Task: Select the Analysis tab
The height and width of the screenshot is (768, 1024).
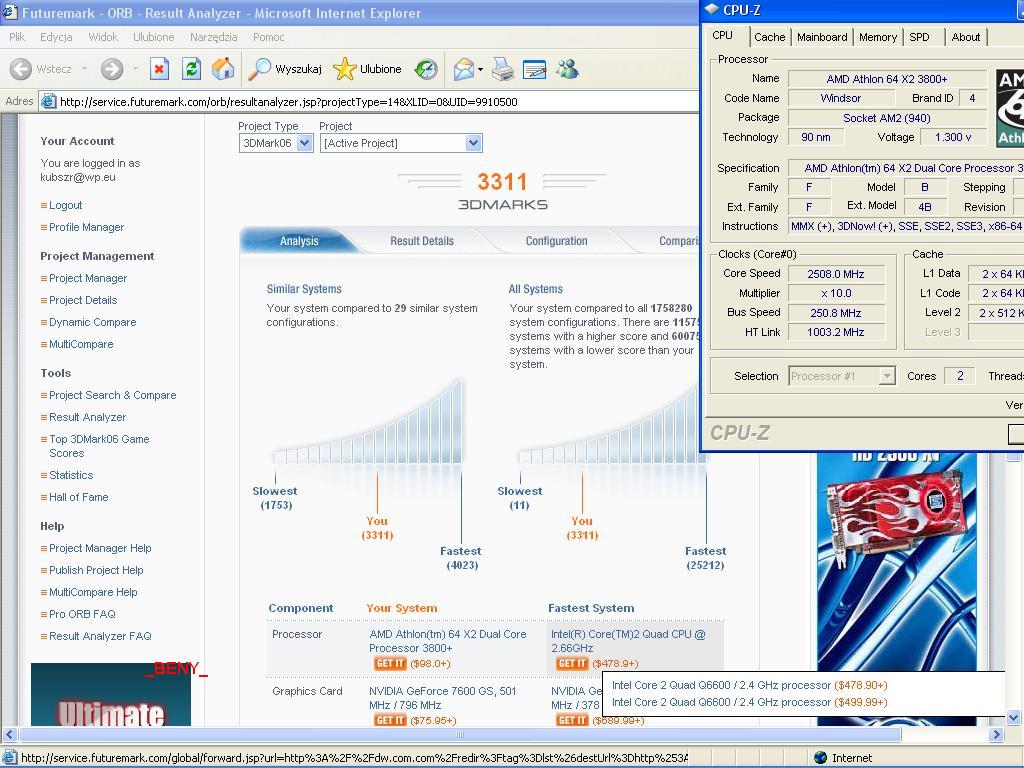Action: point(299,241)
